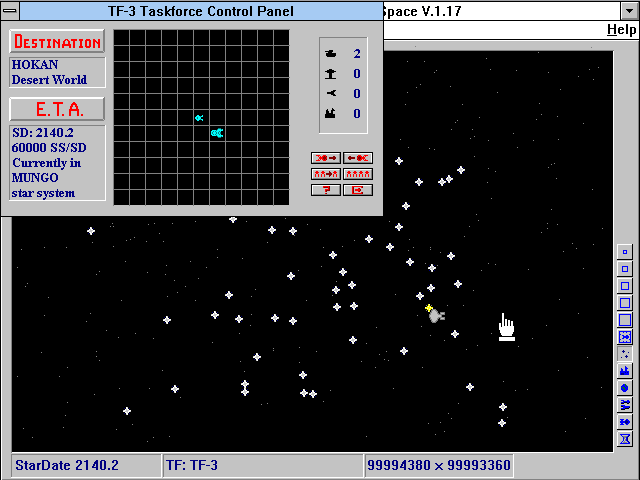Image resolution: width=640 pixels, height=480 pixels.
Task: Click the small fighter craft count icon
Action: click(331, 93)
